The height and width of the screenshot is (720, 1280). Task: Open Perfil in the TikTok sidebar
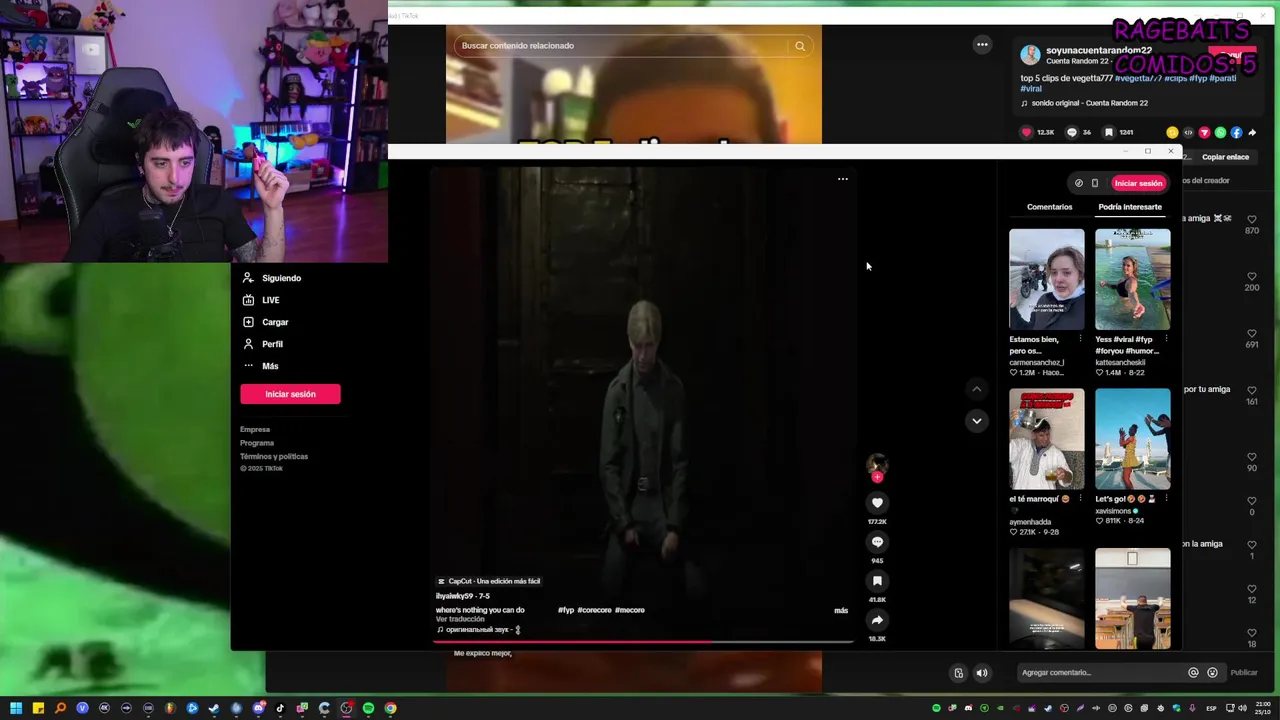pyautogui.click(x=262, y=344)
